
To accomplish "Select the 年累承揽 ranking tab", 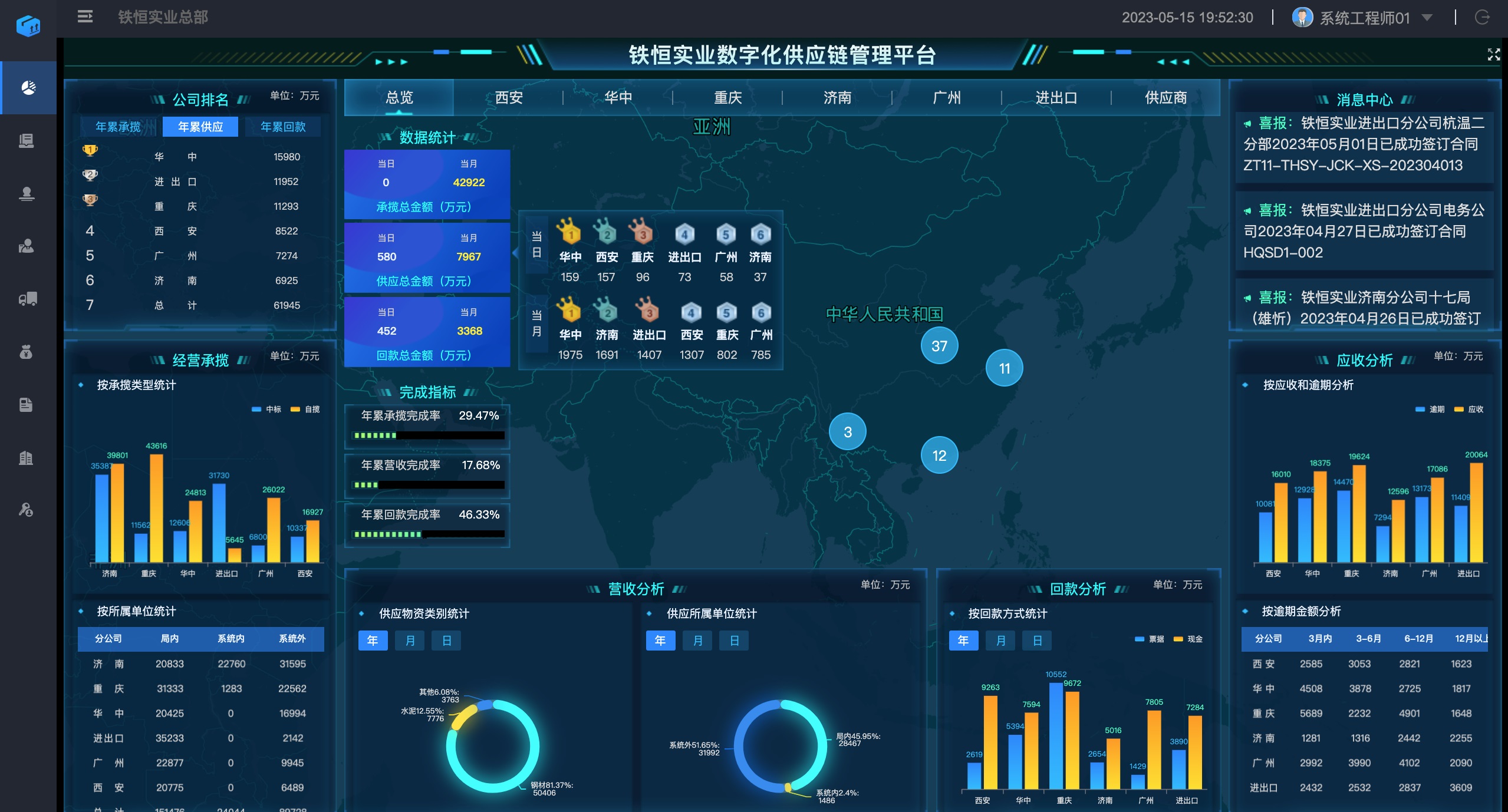I will coord(118,127).
